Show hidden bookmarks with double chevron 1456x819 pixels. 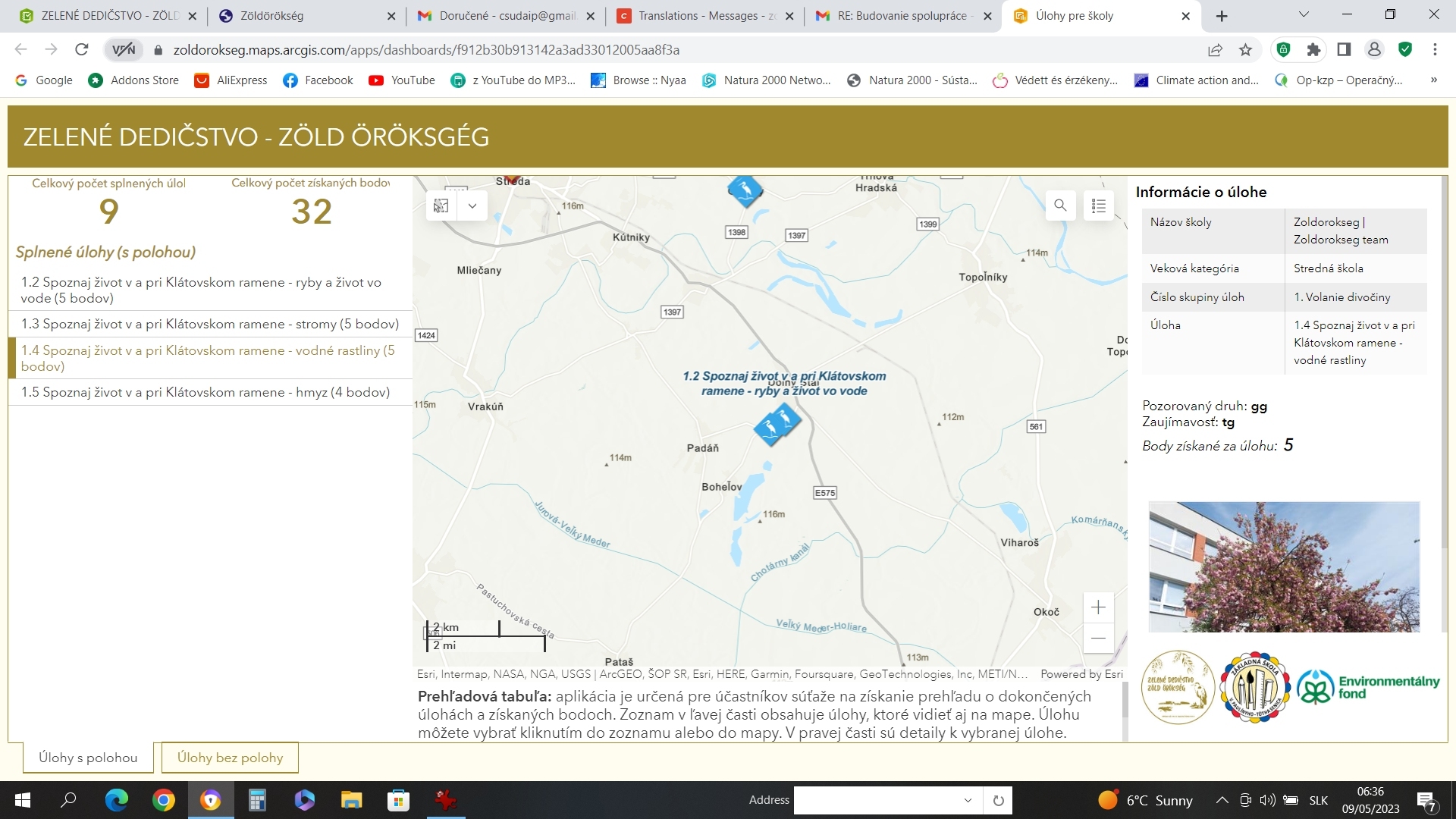pyautogui.click(x=1433, y=80)
